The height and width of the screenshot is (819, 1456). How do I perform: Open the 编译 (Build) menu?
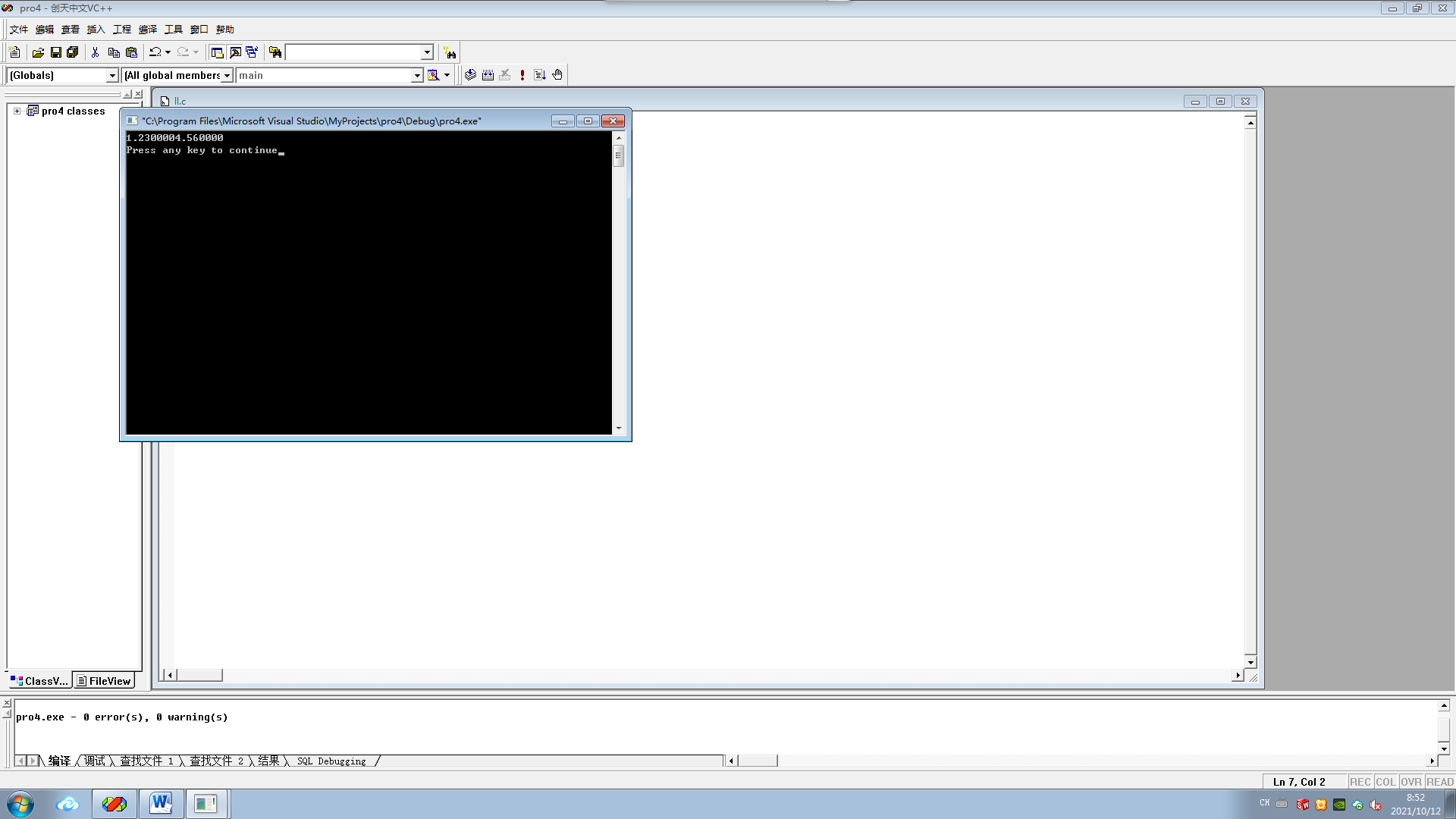(147, 30)
